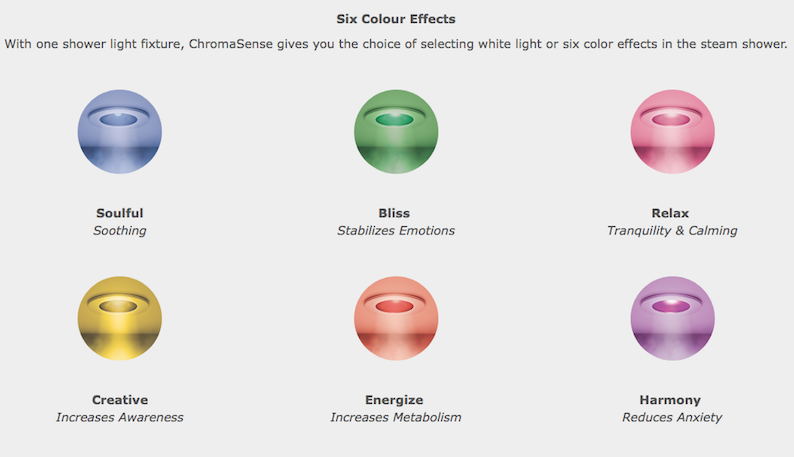Viewport: 794px width, 457px height.
Task: Click the Energize heading label
Action: tap(394, 400)
